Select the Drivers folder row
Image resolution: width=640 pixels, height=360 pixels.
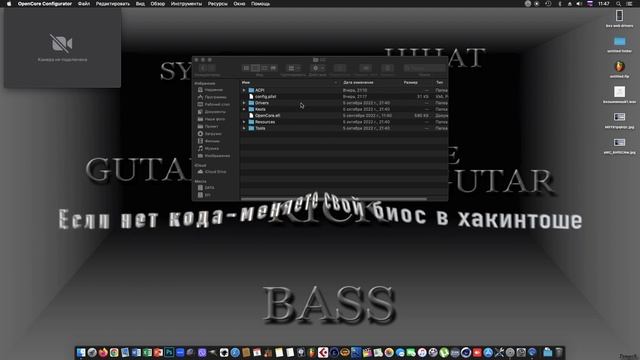click(344, 103)
